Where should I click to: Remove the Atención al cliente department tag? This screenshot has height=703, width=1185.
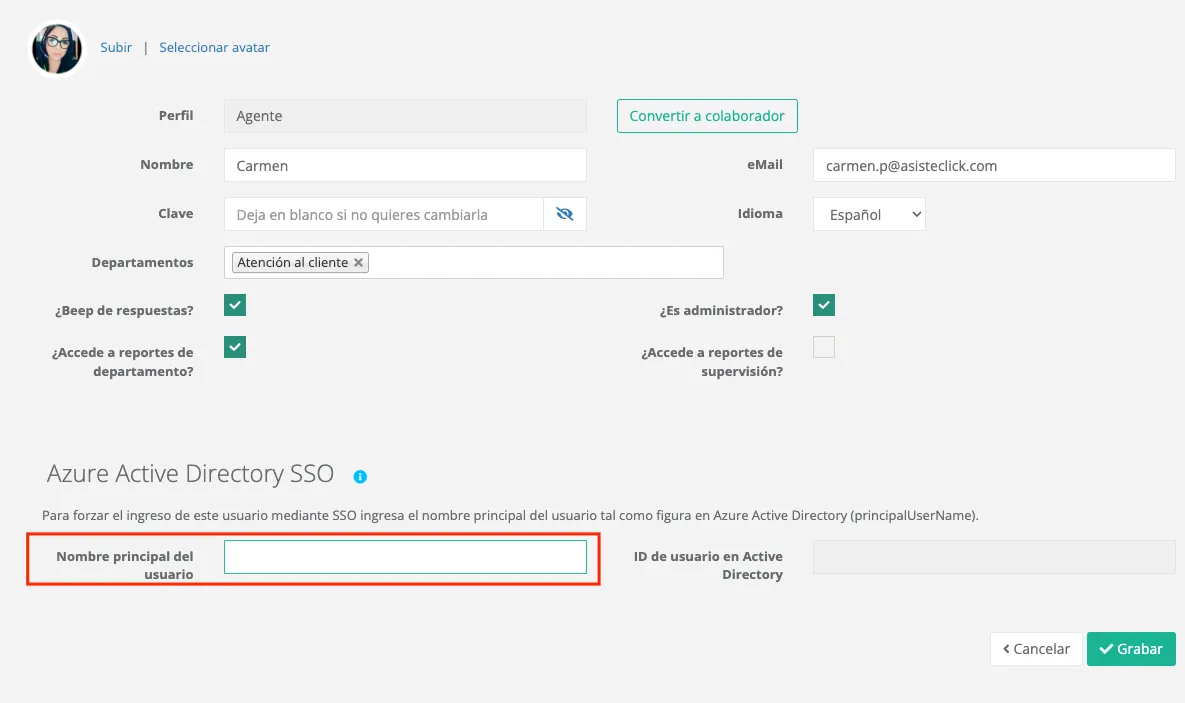358,262
